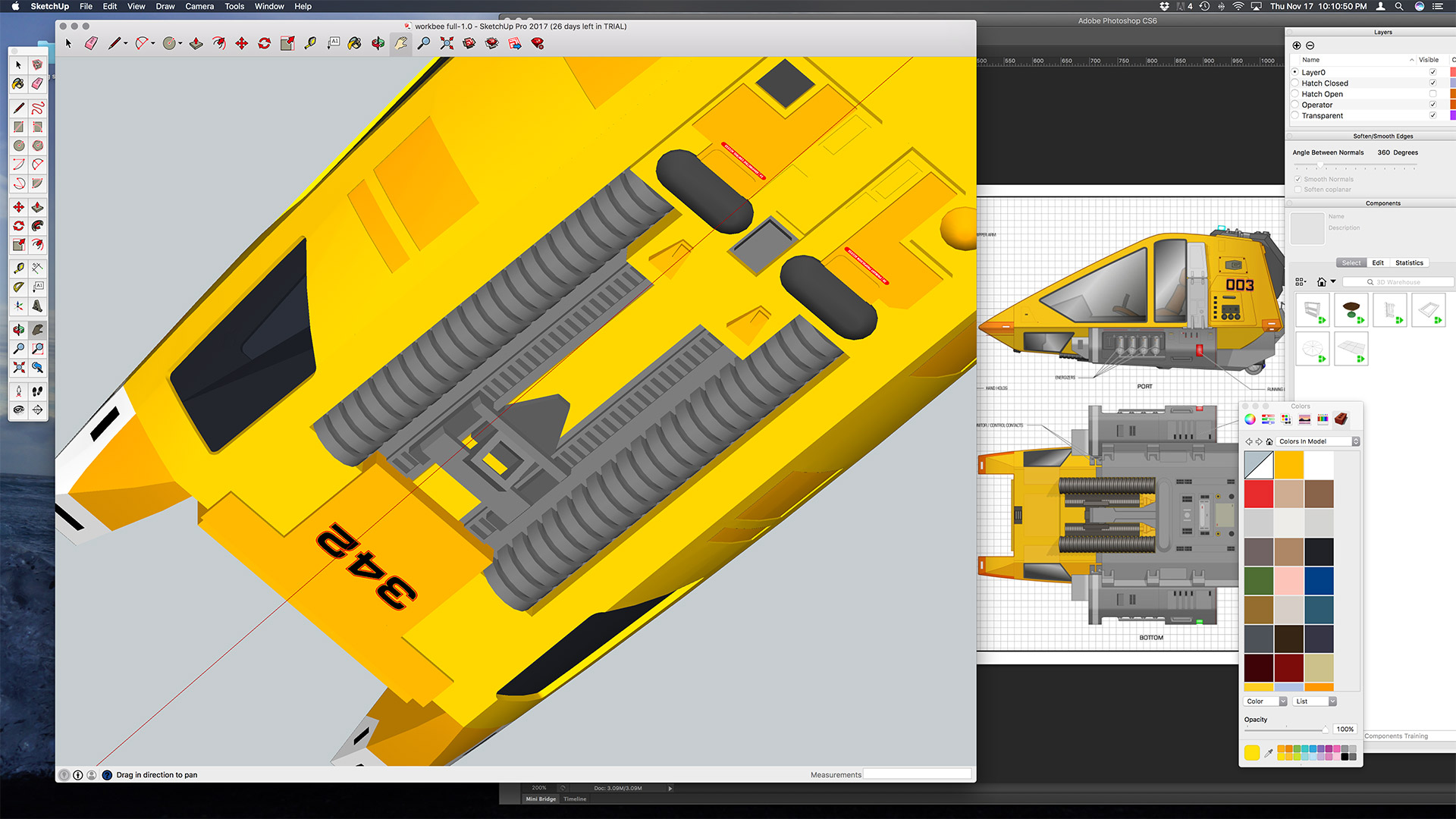Choose the Push/Pull tool in top toolbar
This screenshot has width=1456, height=819.
click(196, 44)
